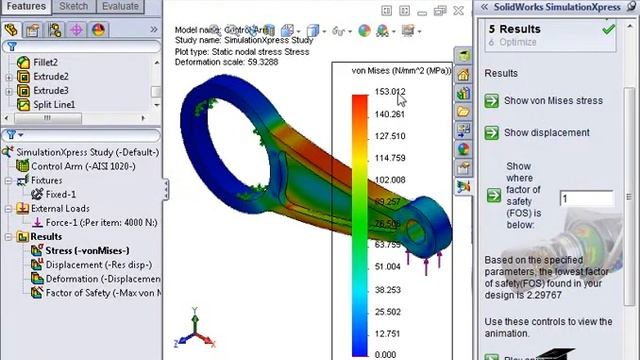This screenshot has width=640, height=360.
Task: Click the 6 Optimize step
Action: click(x=512, y=42)
